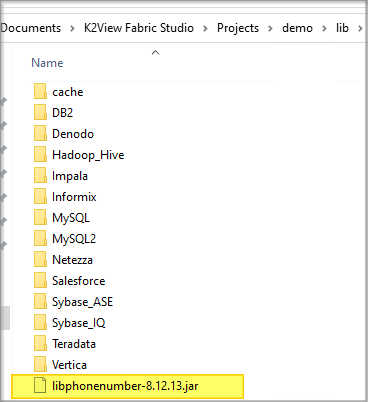Click the Denodo folder icon
Image resolution: width=368 pixels, height=402 pixels.
click(x=40, y=134)
